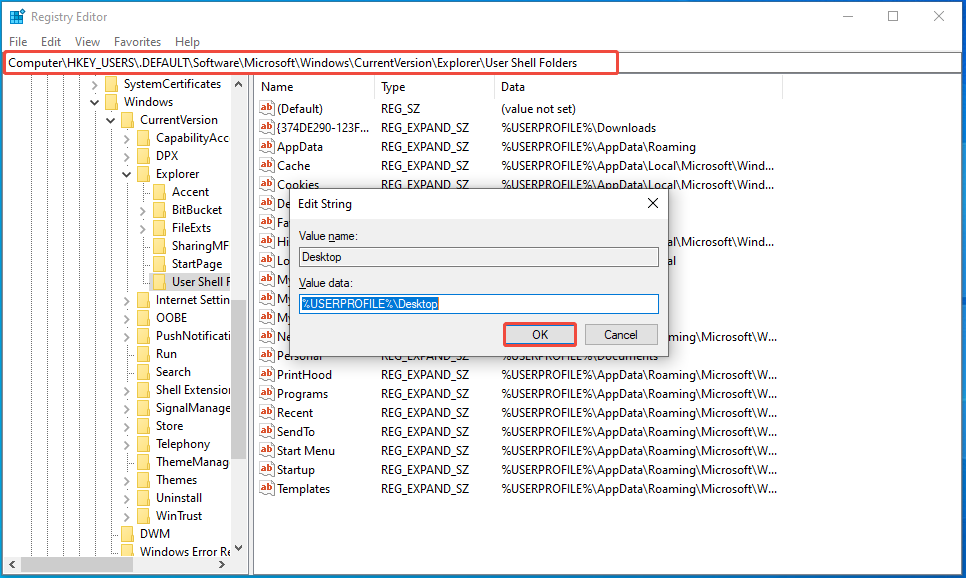Screen dimensions: 966x578
Task: Click the string icon beside Programs value
Action: click(266, 393)
